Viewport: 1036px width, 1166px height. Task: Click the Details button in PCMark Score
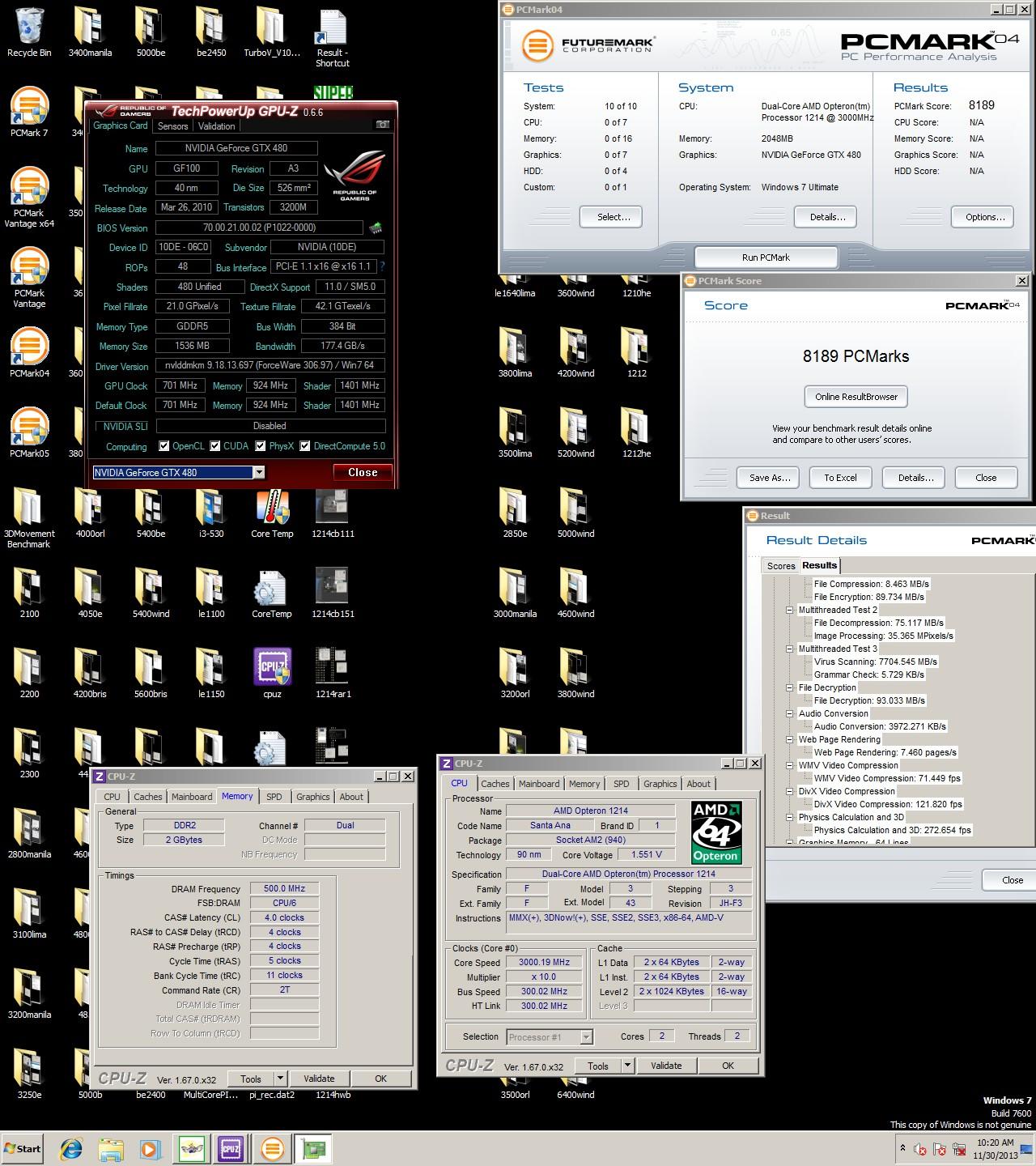coord(915,478)
